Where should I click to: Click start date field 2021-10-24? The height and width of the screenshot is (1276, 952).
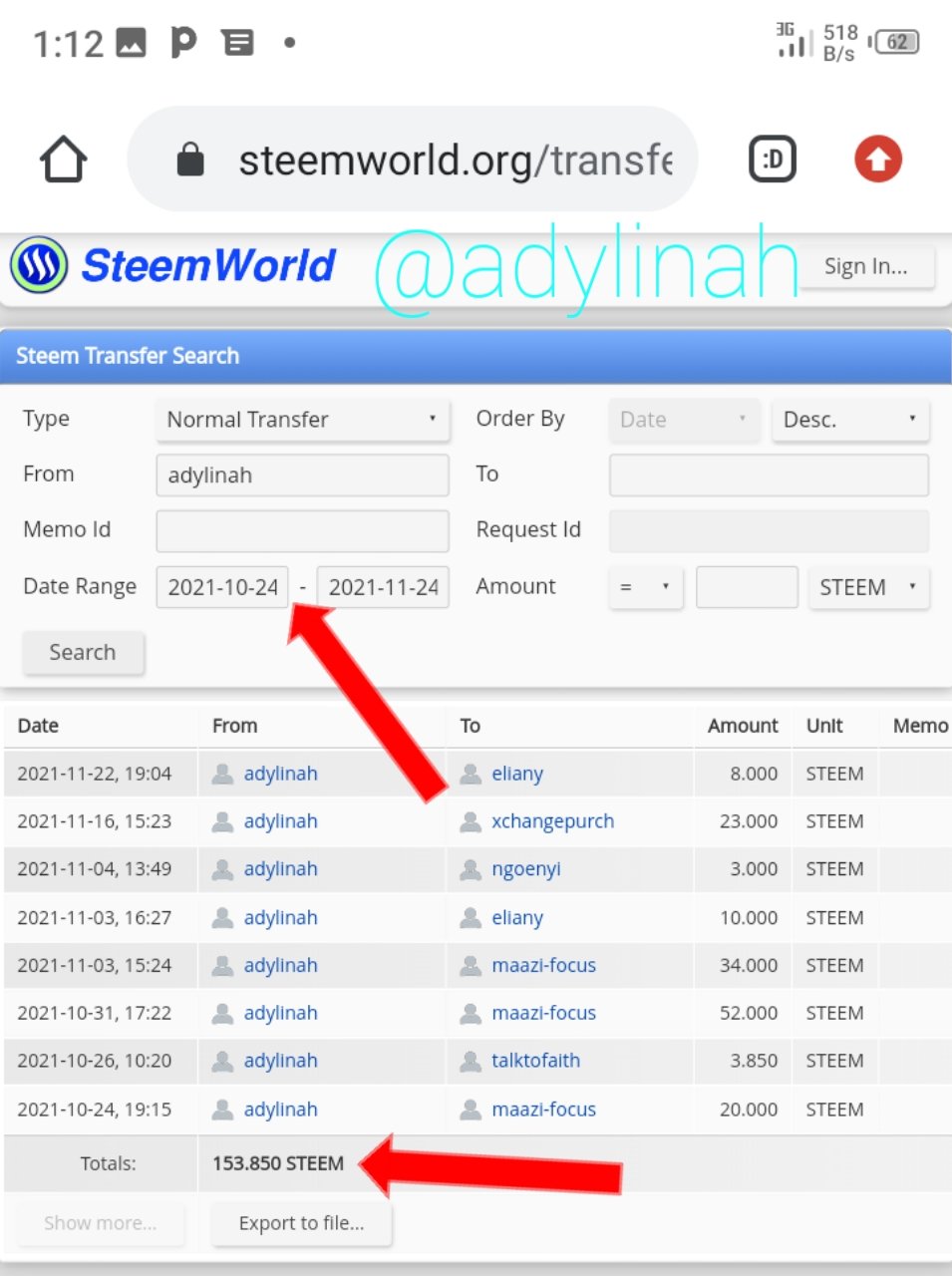click(x=222, y=587)
